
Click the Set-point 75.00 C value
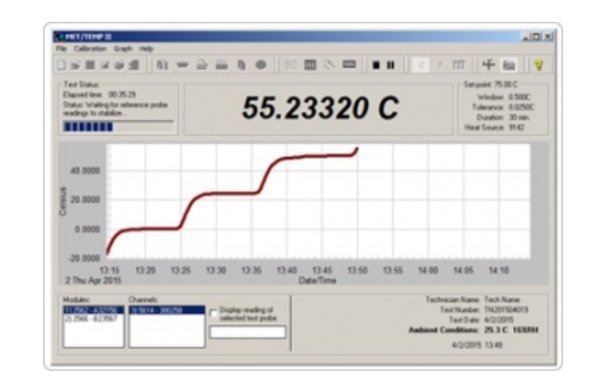[x=506, y=85]
